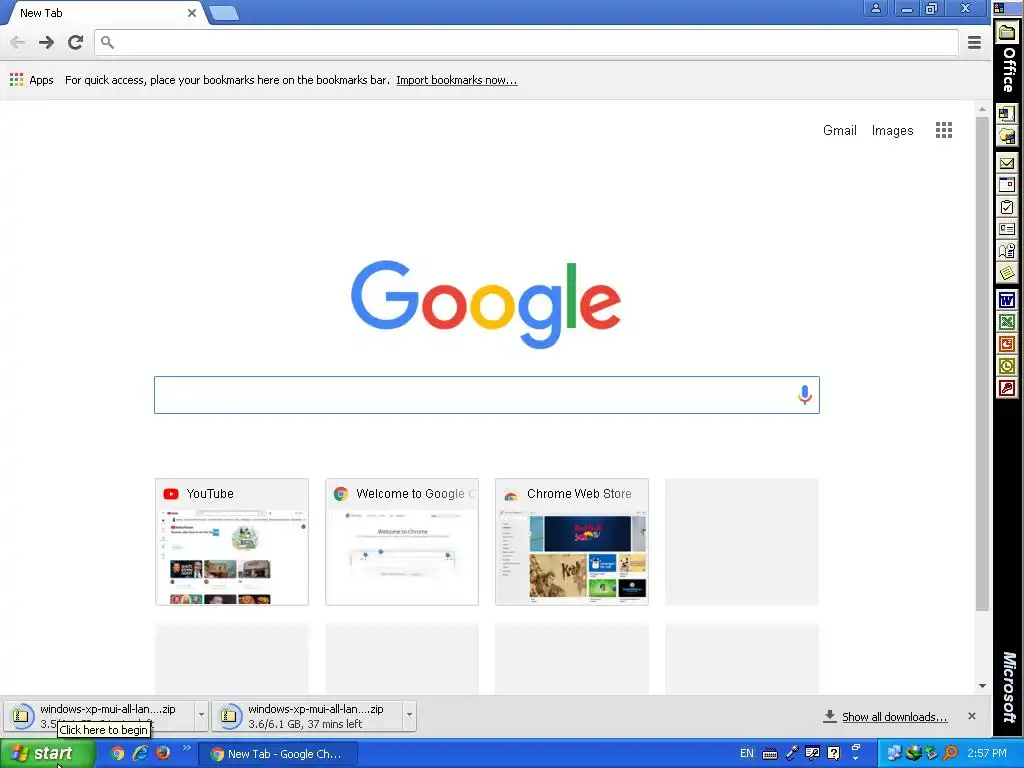Screen dimensions: 1024x768
Task: Click Open Office Document on shortcut bar
Action: coord(1006,136)
